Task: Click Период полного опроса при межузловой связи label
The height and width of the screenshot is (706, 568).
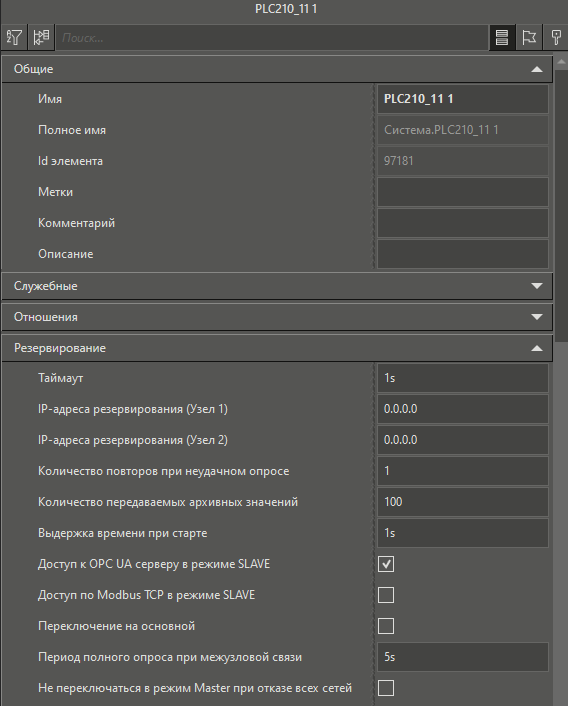Action: click(x=170, y=657)
